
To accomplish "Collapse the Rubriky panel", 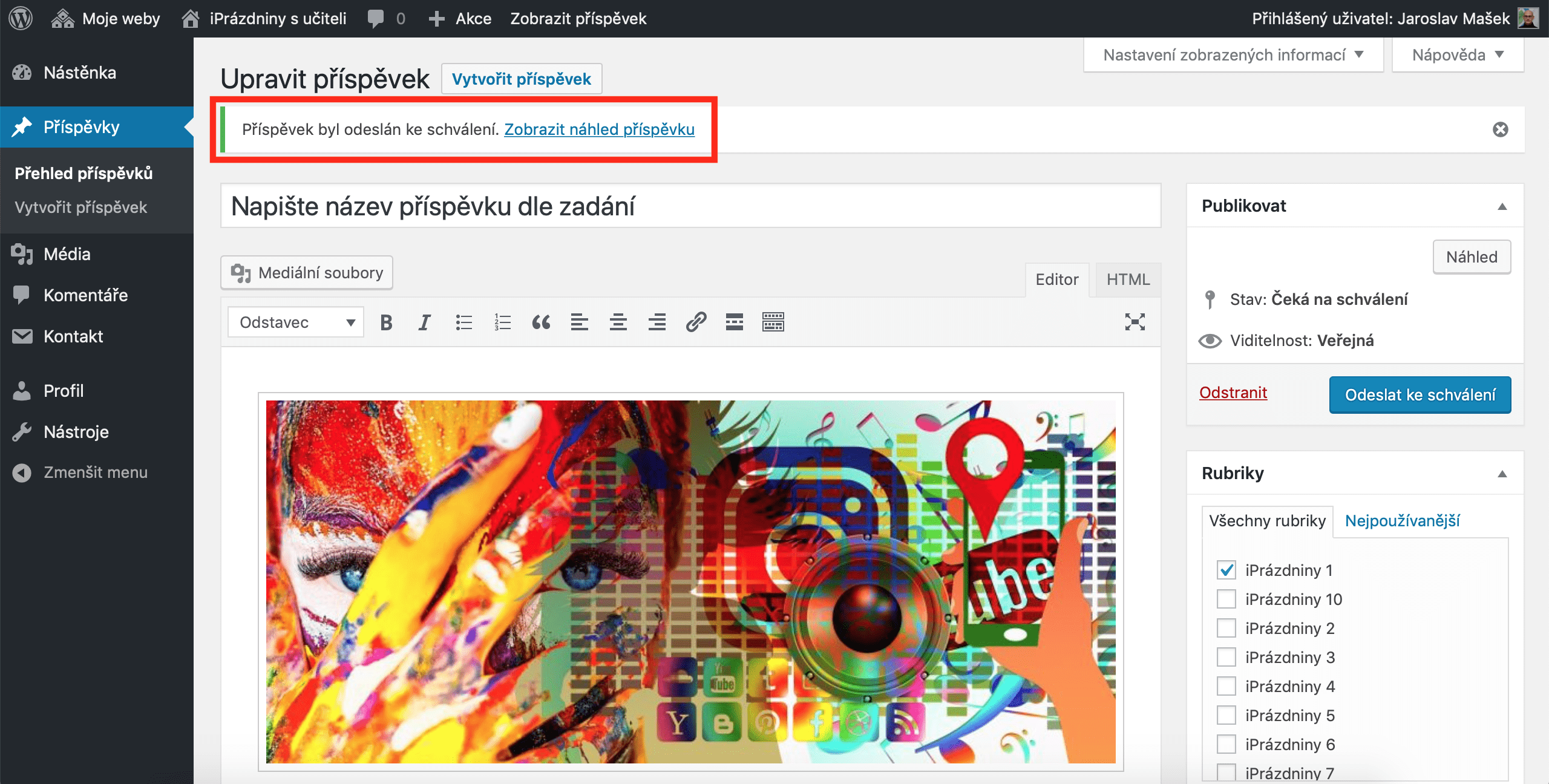I will (1502, 474).
